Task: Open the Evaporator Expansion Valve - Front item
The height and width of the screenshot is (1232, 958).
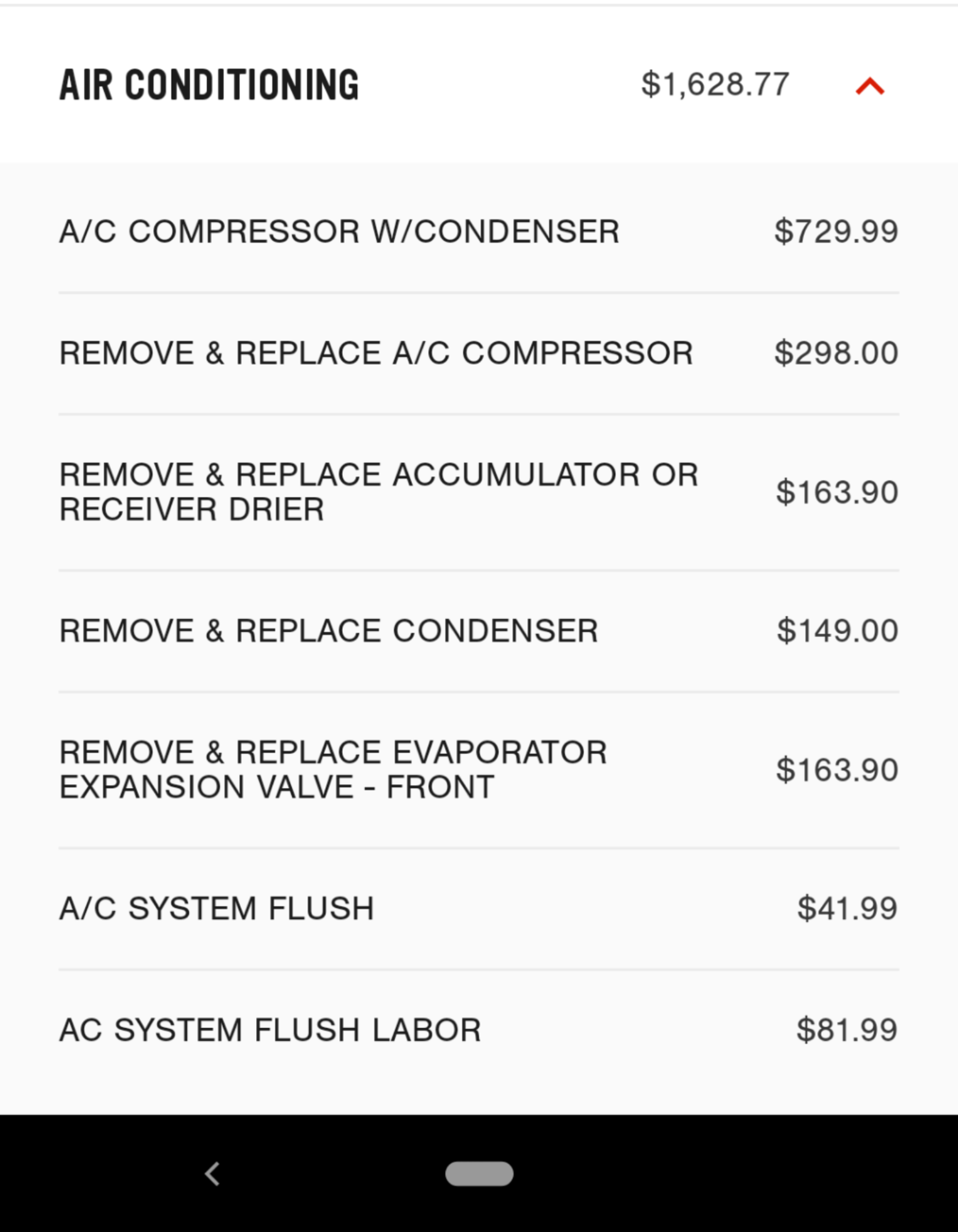Action: 332,769
